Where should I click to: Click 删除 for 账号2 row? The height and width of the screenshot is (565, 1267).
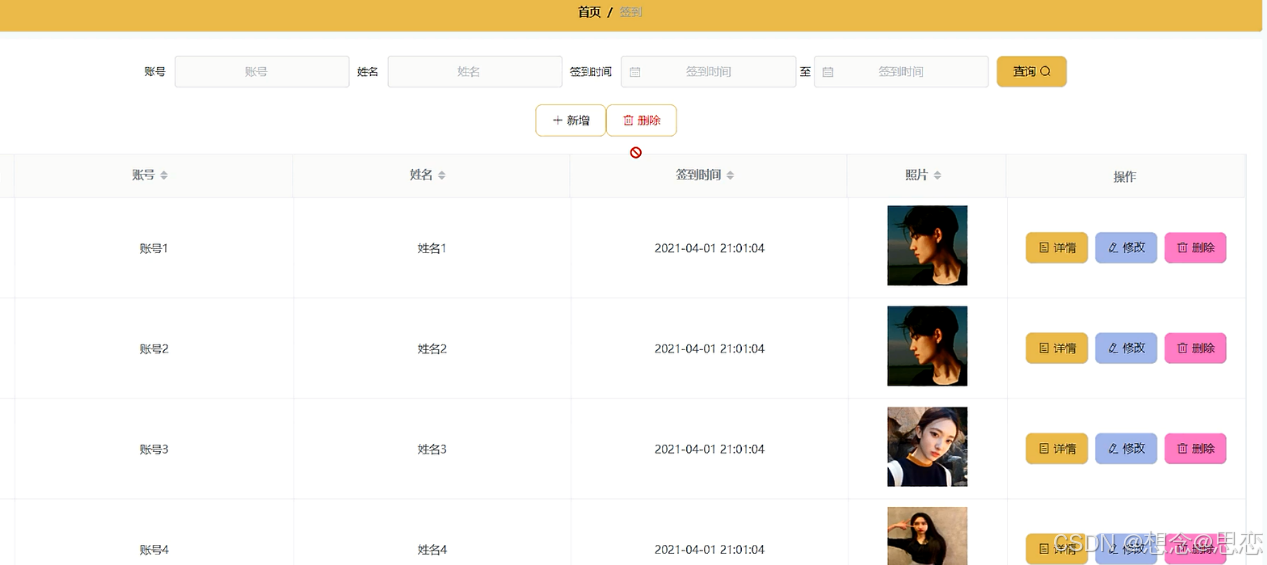[1195, 348]
